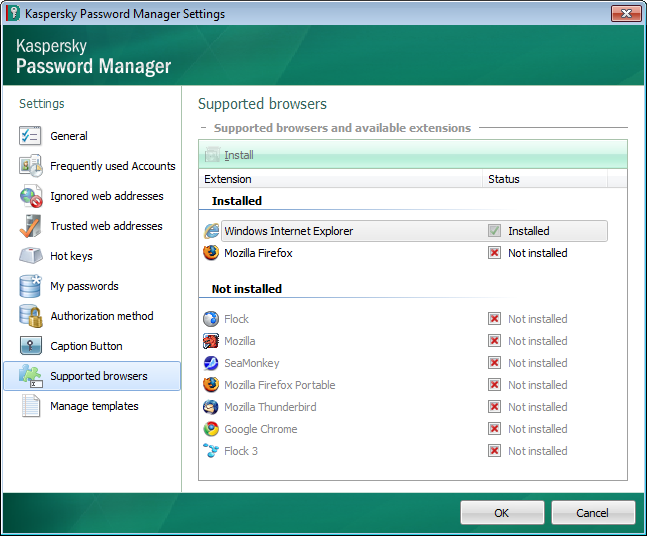This screenshot has height=536, width=647.
Task: Open the Manage templates page
Action: tap(94, 406)
